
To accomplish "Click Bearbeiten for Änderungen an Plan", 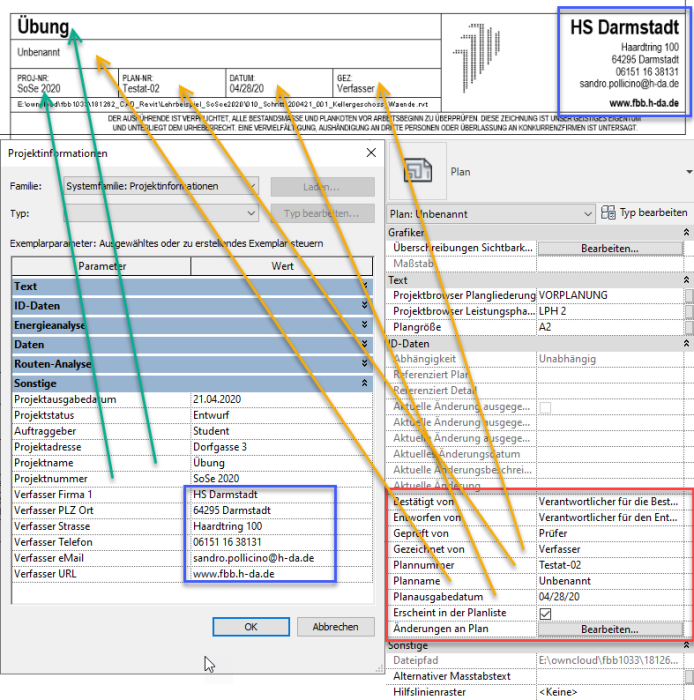I will tap(609, 629).
